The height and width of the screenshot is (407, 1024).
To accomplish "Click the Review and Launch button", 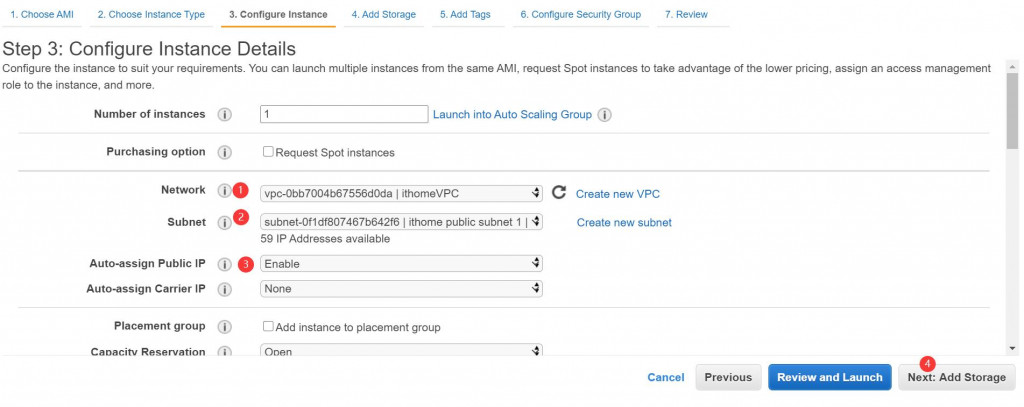I will tap(830, 377).
